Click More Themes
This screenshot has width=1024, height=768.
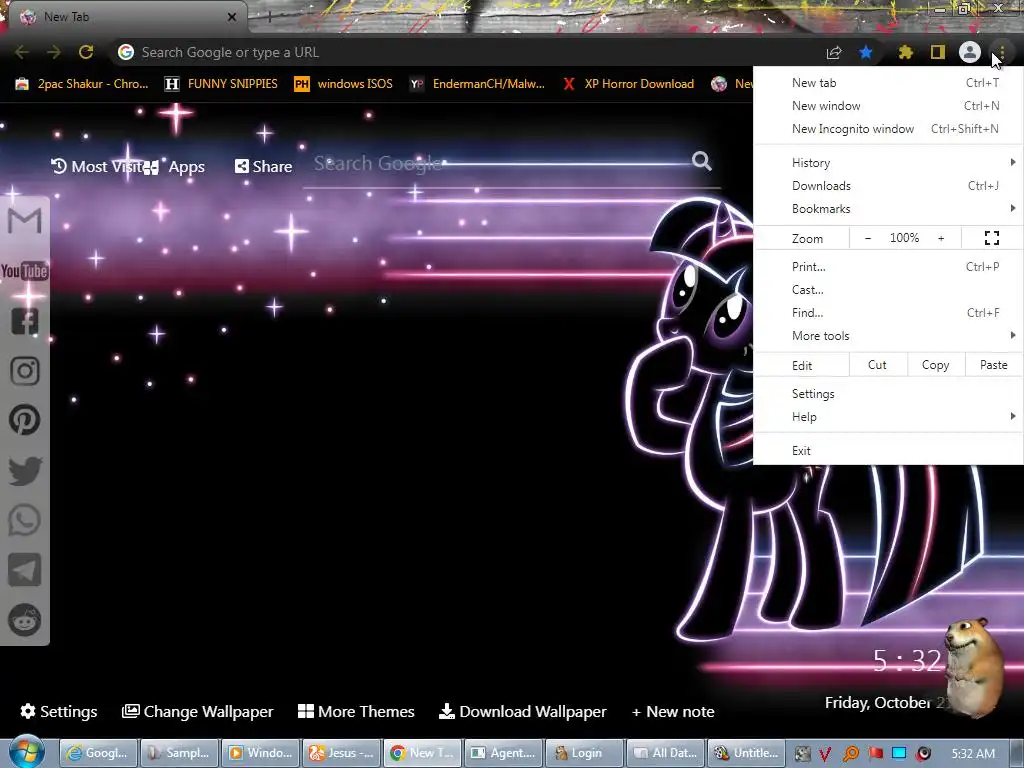[356, 711]
